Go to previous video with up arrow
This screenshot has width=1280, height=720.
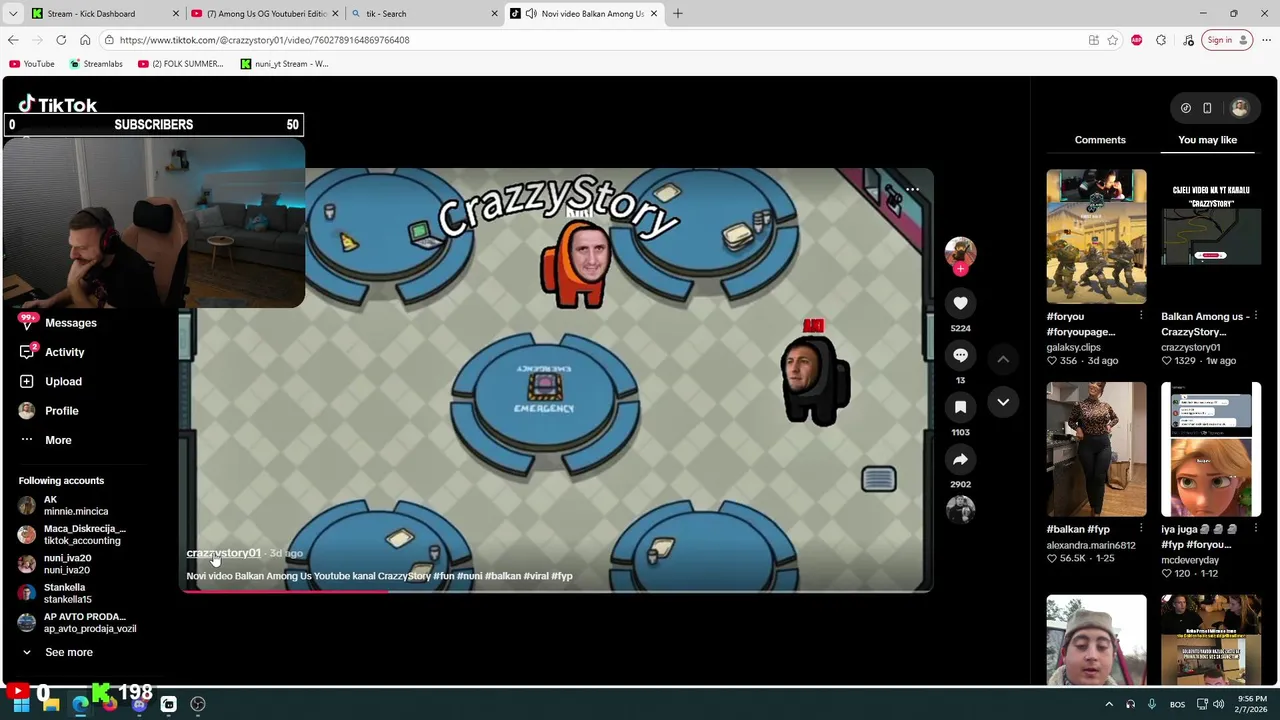pos(1003,359)
